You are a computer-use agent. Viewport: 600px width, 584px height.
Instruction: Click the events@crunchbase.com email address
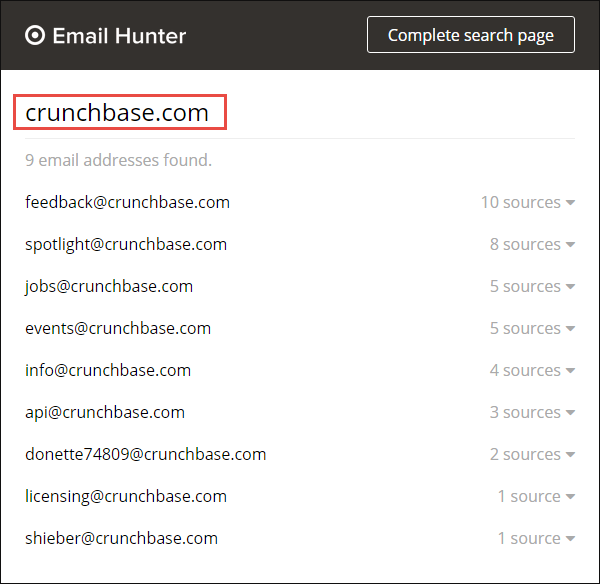point(118,328)
